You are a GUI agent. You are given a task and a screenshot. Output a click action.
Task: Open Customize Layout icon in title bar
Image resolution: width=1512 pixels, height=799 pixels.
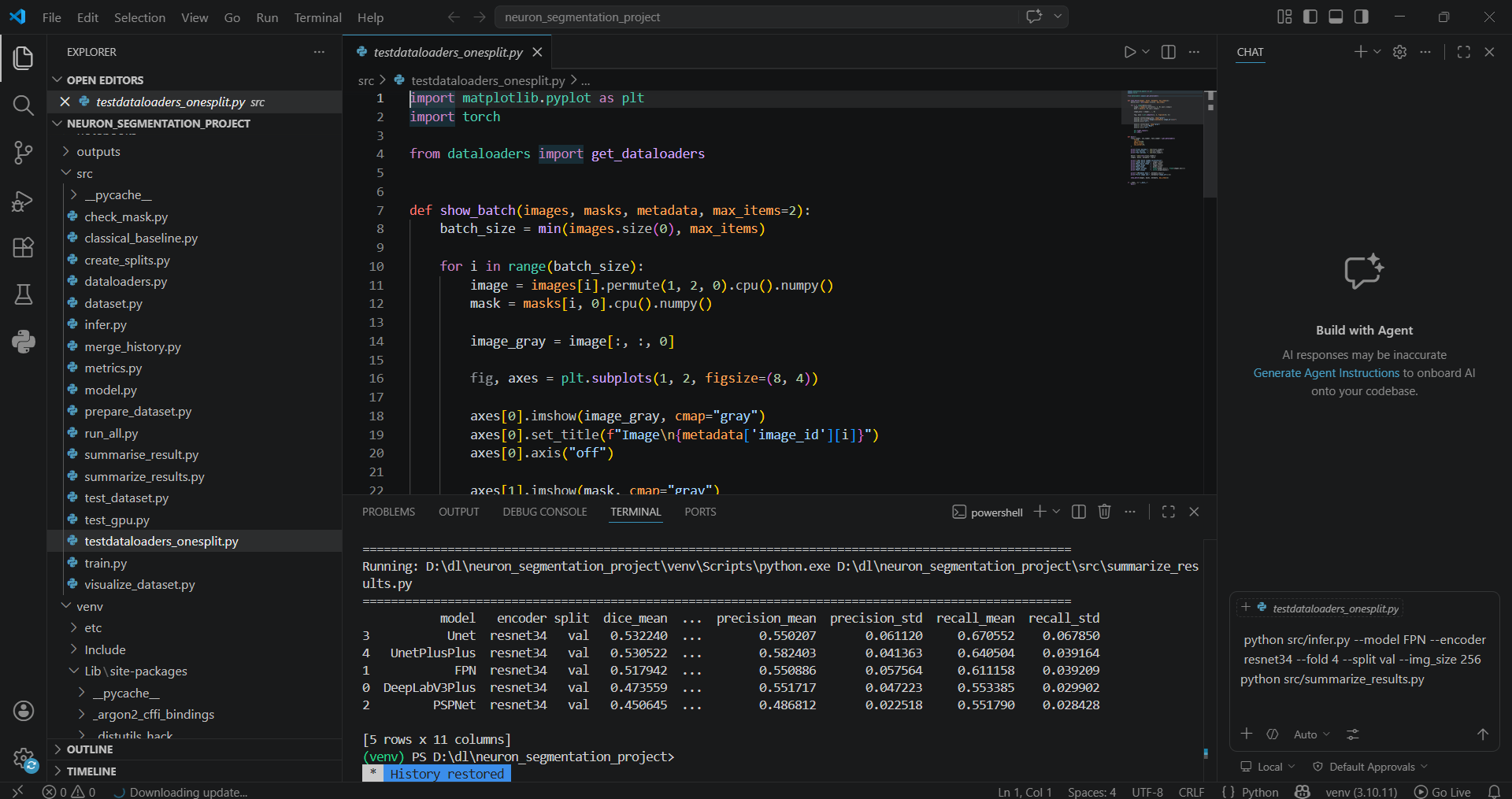point(1284,17)
